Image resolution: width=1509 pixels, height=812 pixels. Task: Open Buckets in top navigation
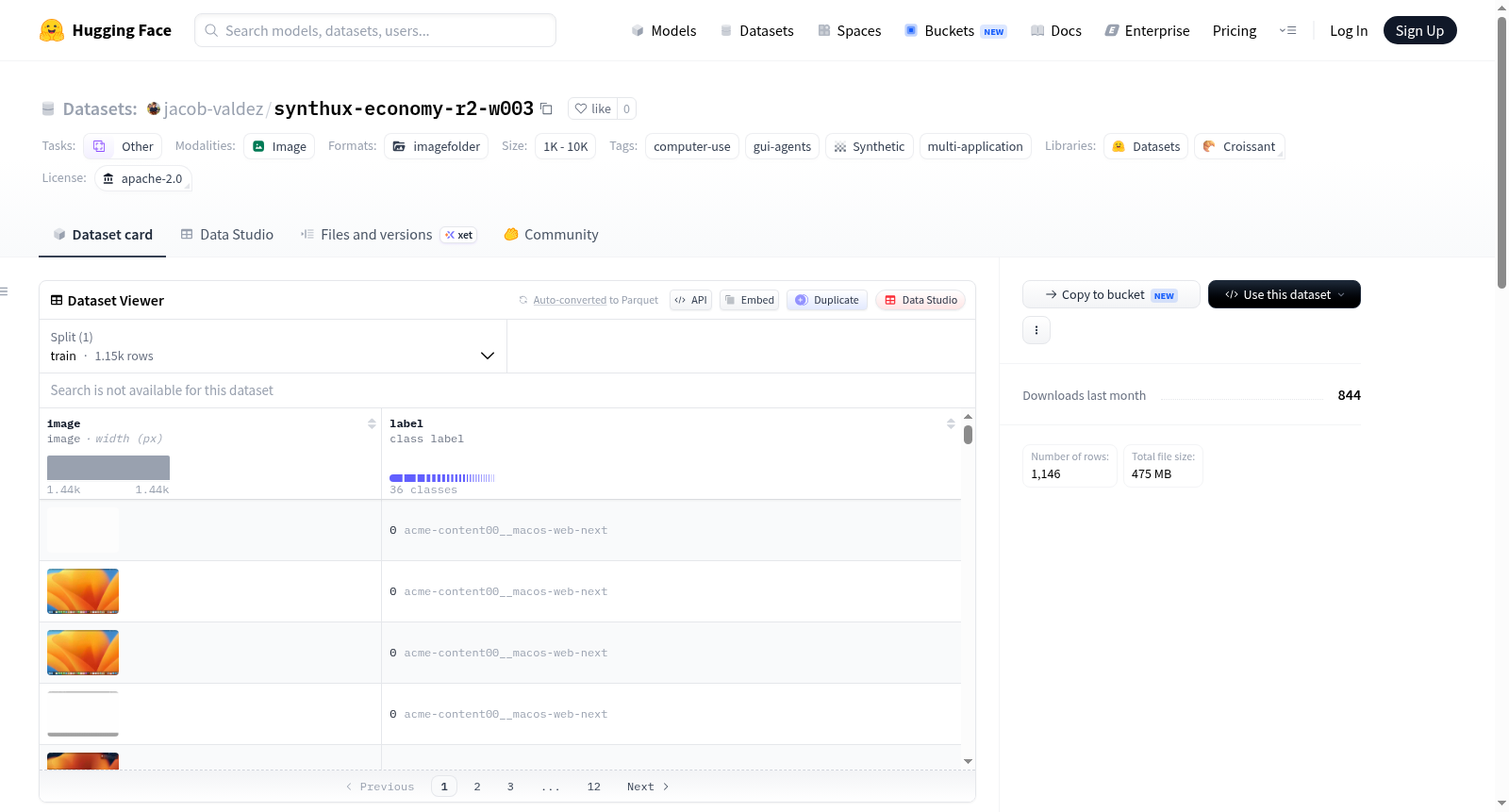(955, 30)
